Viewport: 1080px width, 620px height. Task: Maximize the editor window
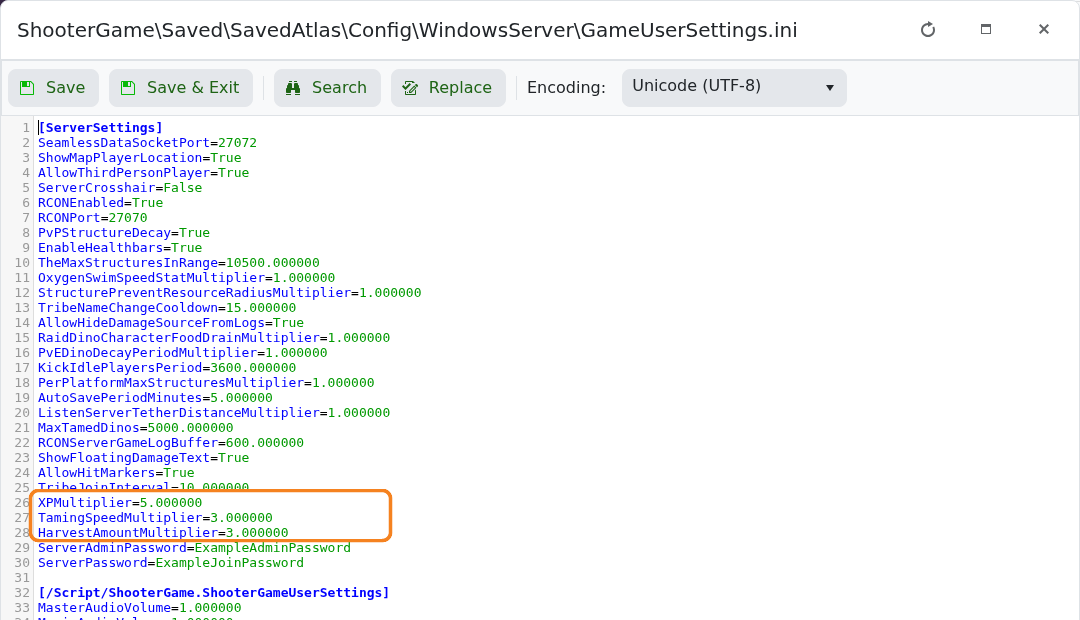986,30
